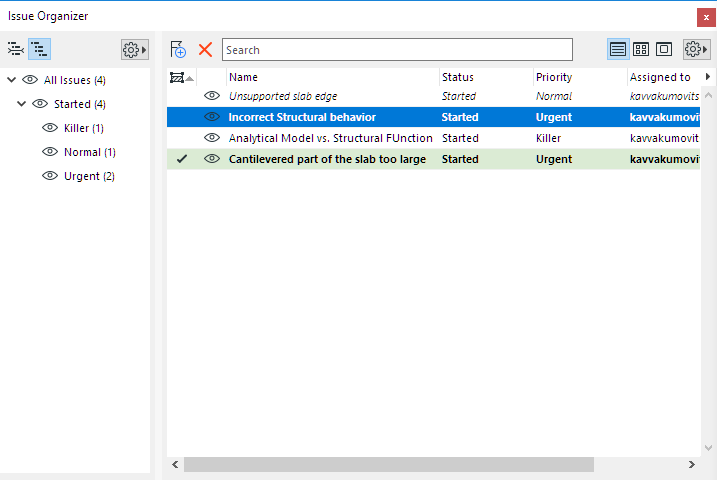Switch to list view mode
Image resolution: width=717 pixels, height=480 pixels.
[x=618, y=49]
